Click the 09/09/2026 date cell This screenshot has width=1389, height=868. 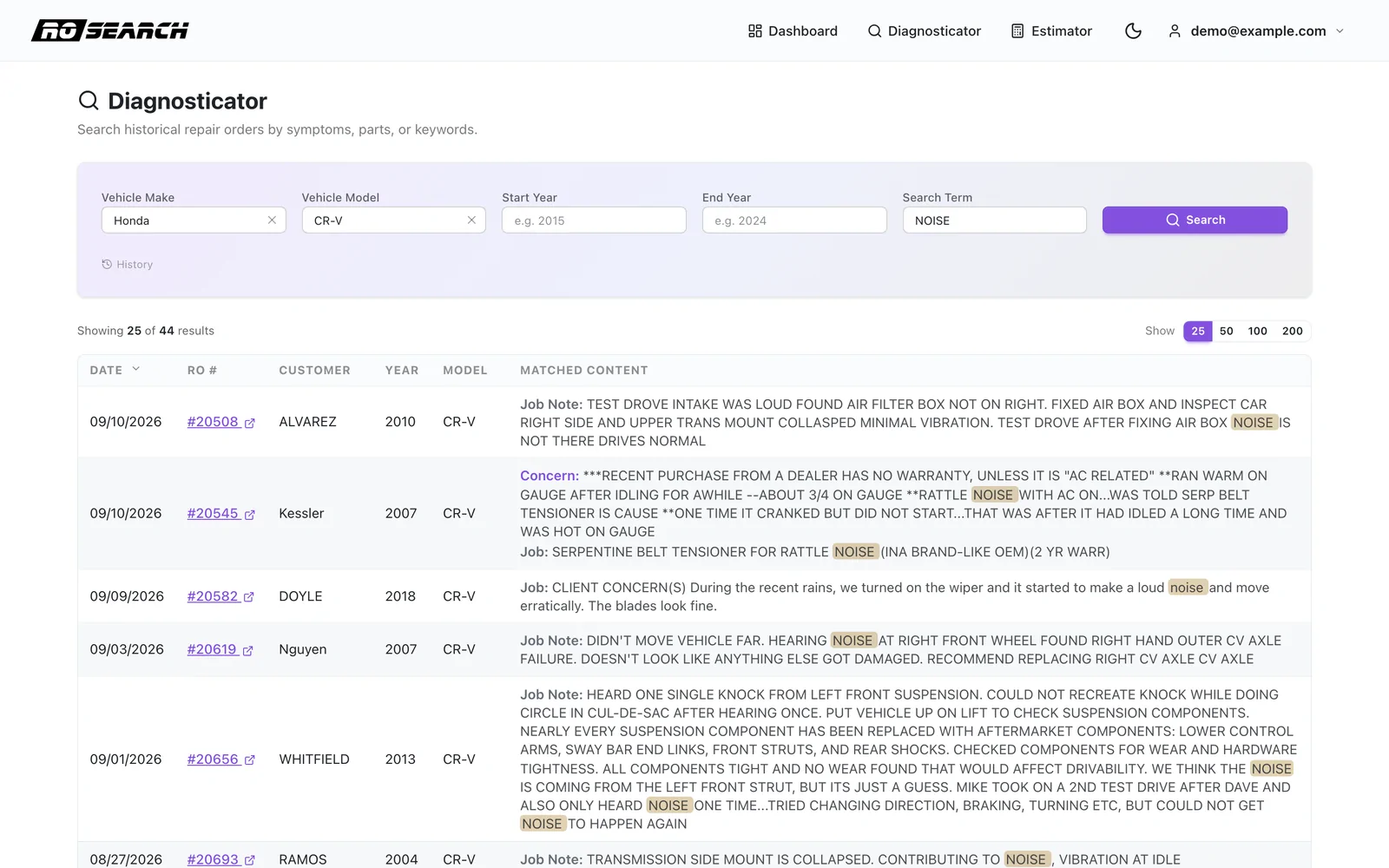127,596
